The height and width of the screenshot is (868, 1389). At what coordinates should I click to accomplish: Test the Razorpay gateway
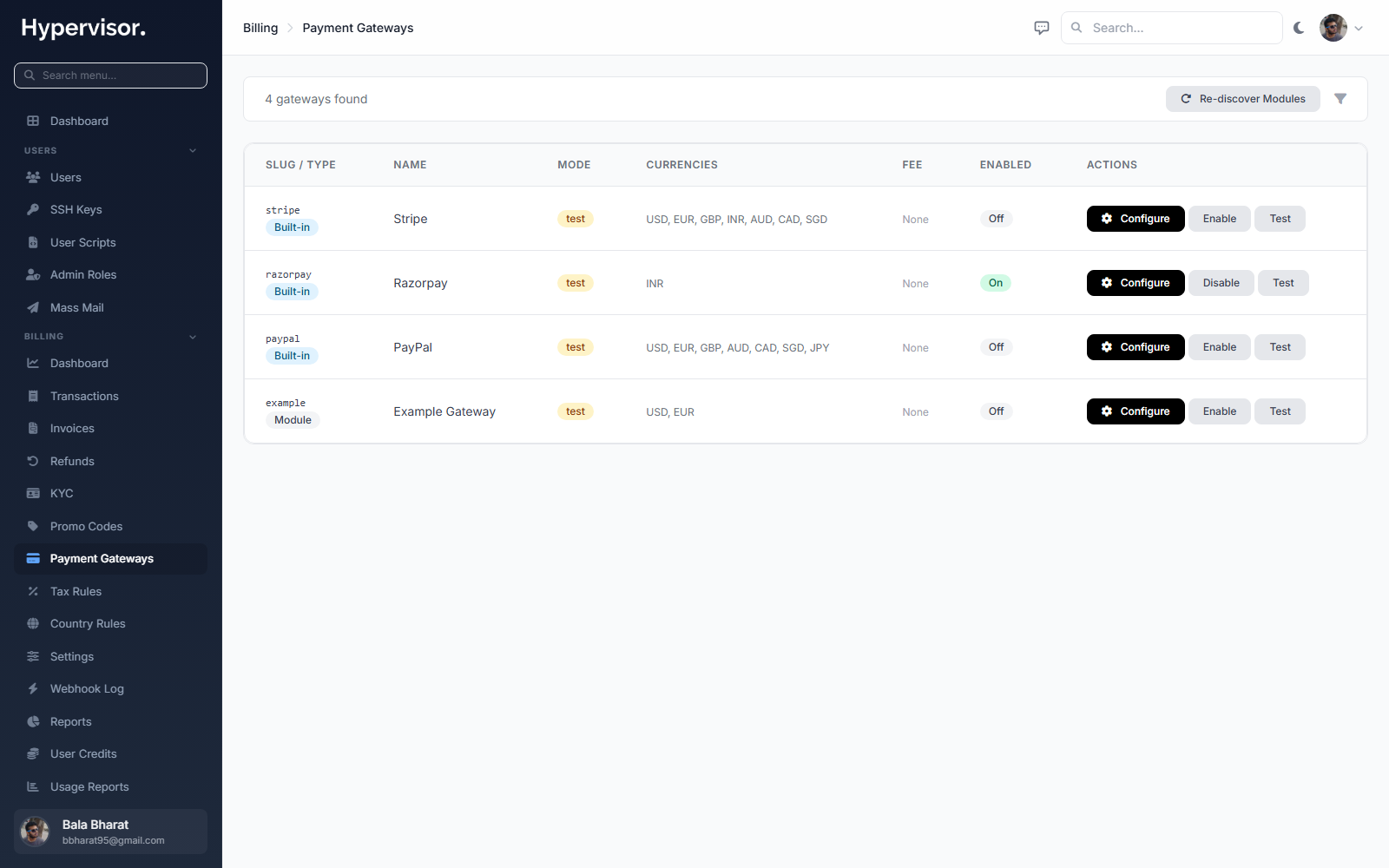1283,283
